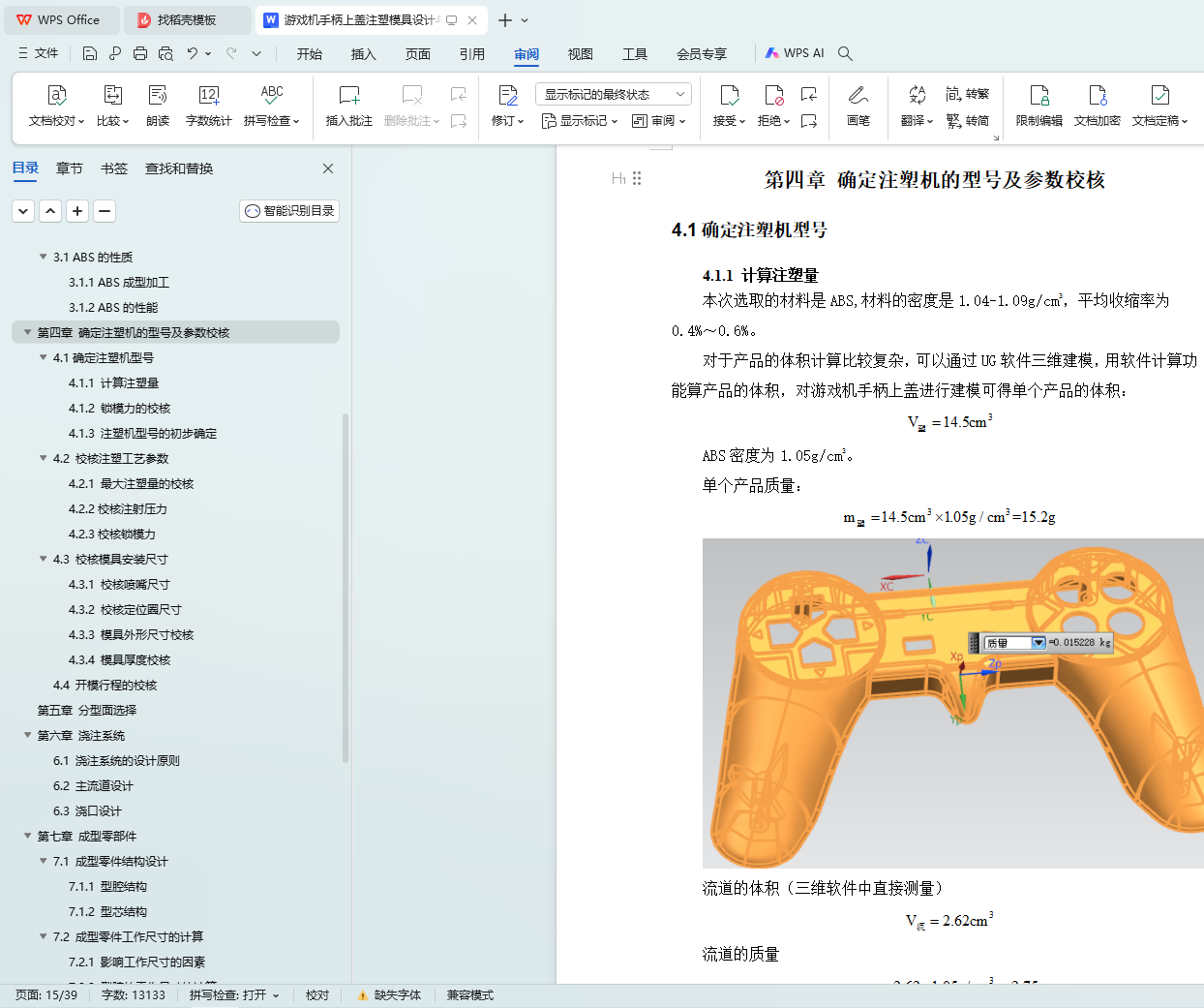The image size is (1204, 1008).
Task: Switch to the 视图 ribbon tab
Action: point(581,54)
